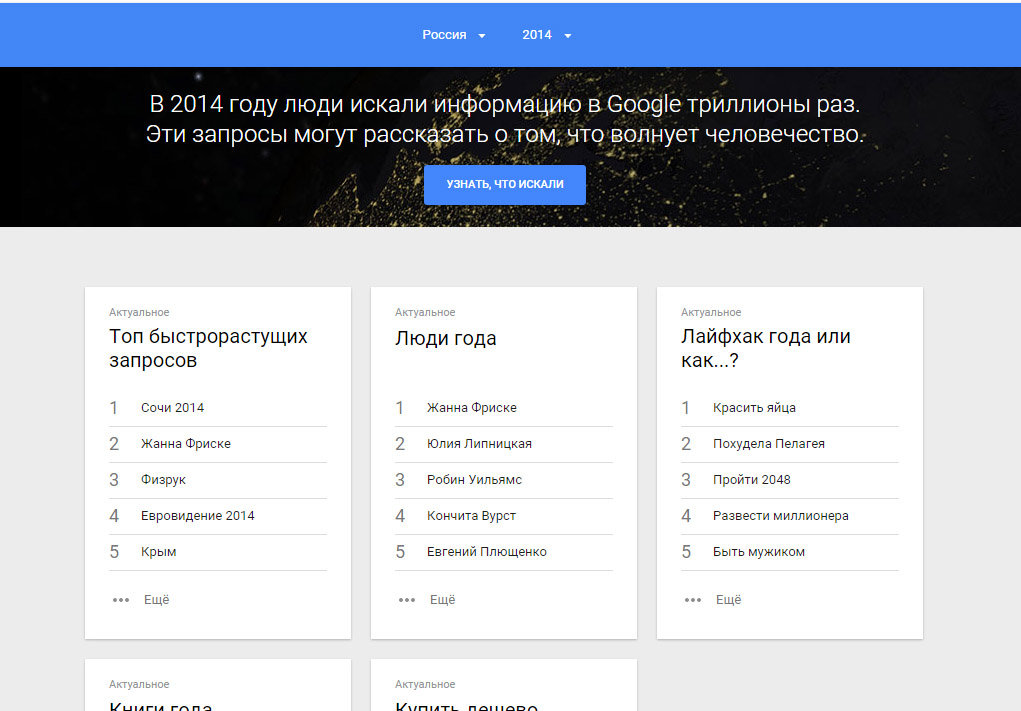Image resolution: width=1021 pixels, height=711 pixels.
Task: Open the Лайфхак года или как...? title
Action: pos(766,348)
